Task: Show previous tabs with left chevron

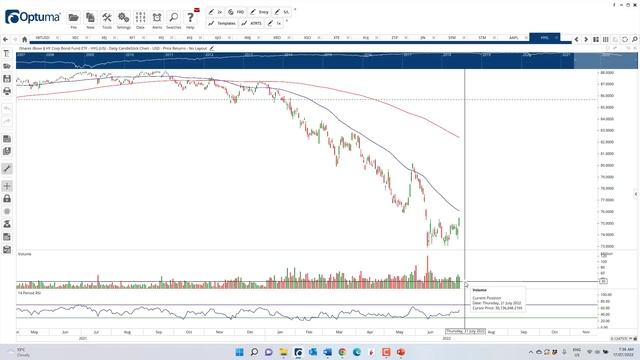Action: 576,39
